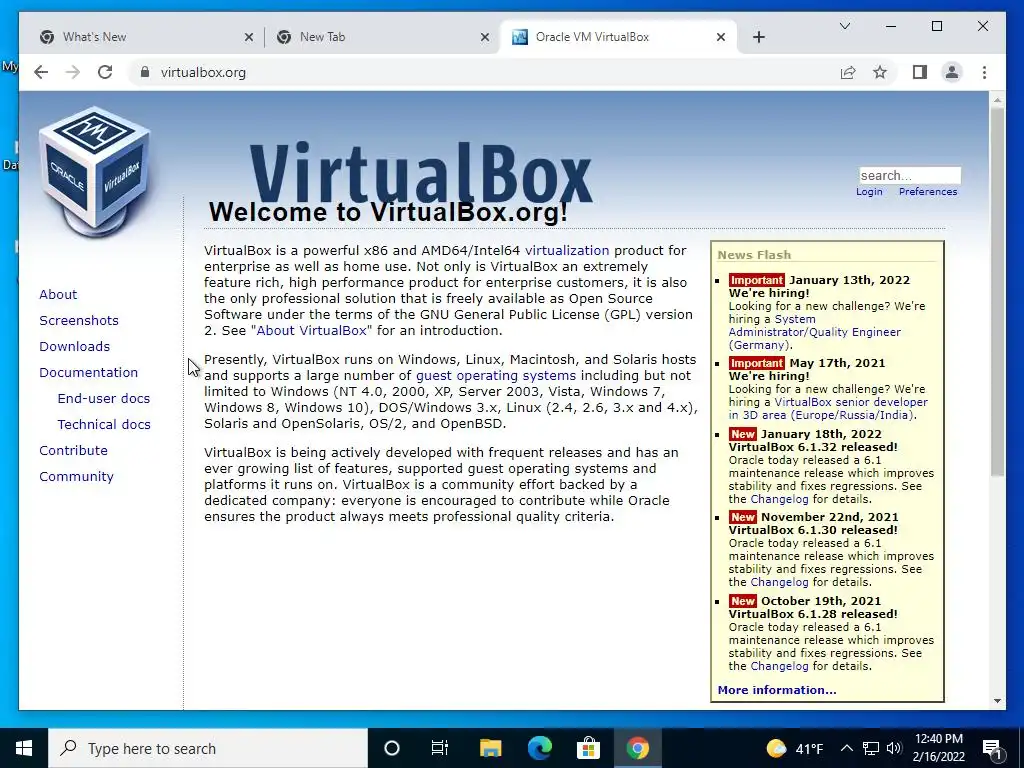Open Cortana from the taskbar
Viewport: 1024px width, 768px height.
[x=391, y=748]
